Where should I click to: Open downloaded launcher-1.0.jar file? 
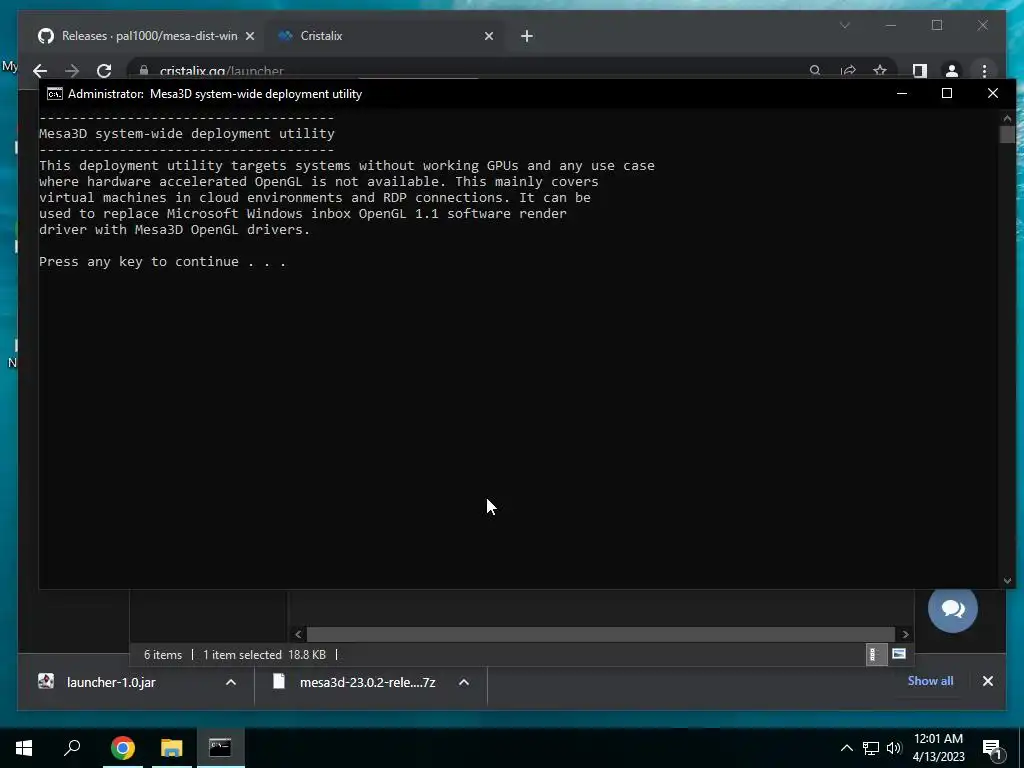[111, 682]
